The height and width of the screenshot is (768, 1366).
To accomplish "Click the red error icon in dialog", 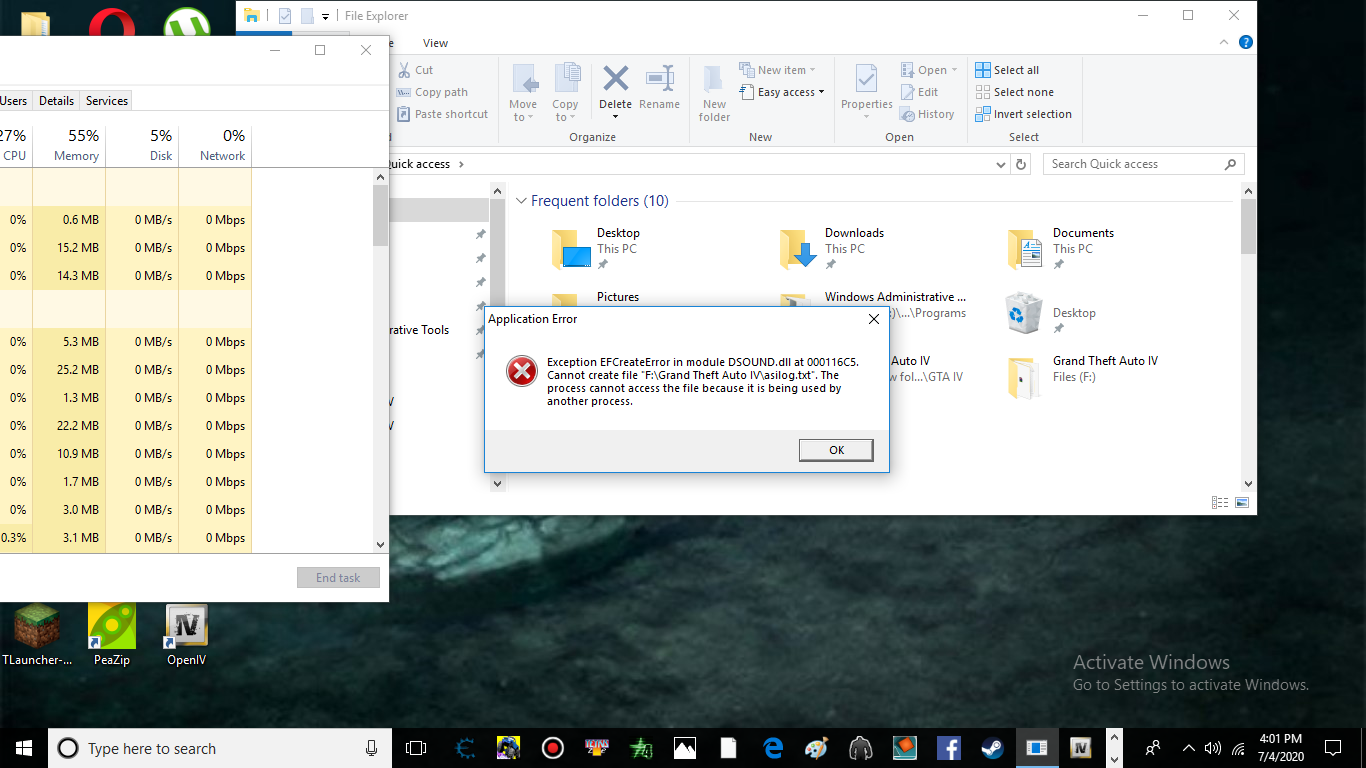I will tap(521, 371).
